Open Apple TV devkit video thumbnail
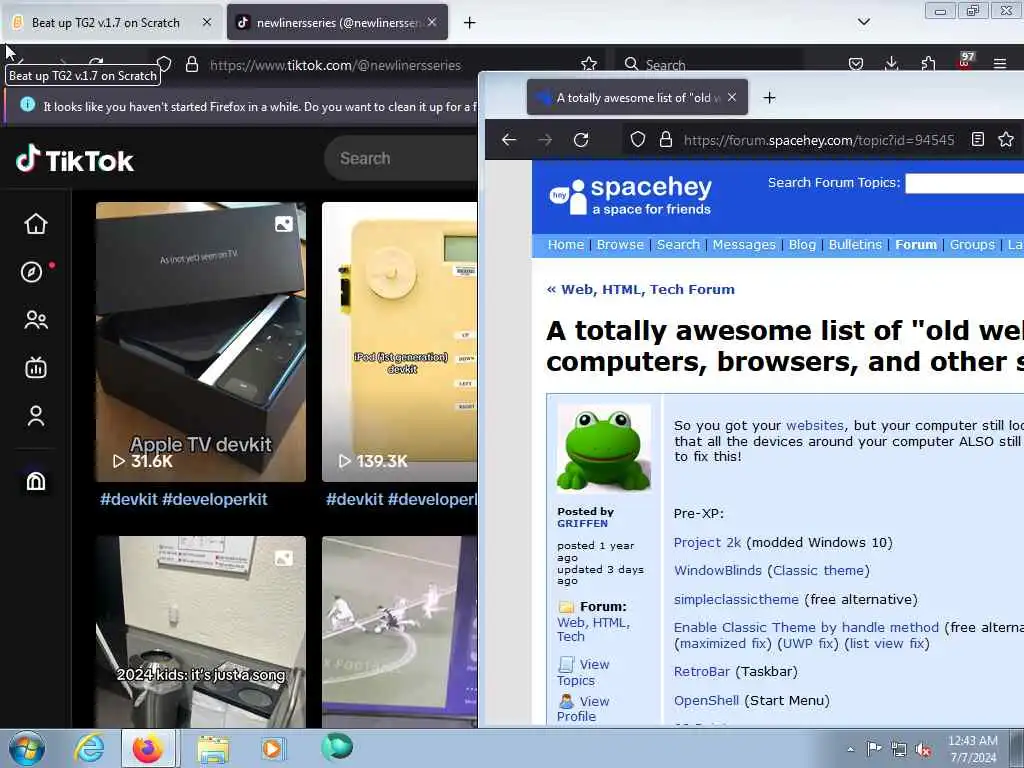This screenshot has height=768, width=1024. [x=200, y=342]
